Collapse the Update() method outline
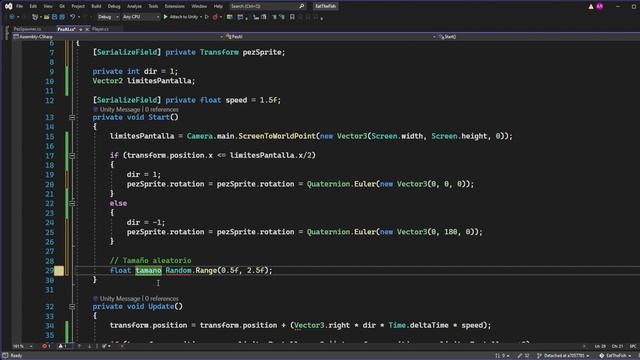The width and height of the screenshot is (640, 360). click(x=72, y=307)
